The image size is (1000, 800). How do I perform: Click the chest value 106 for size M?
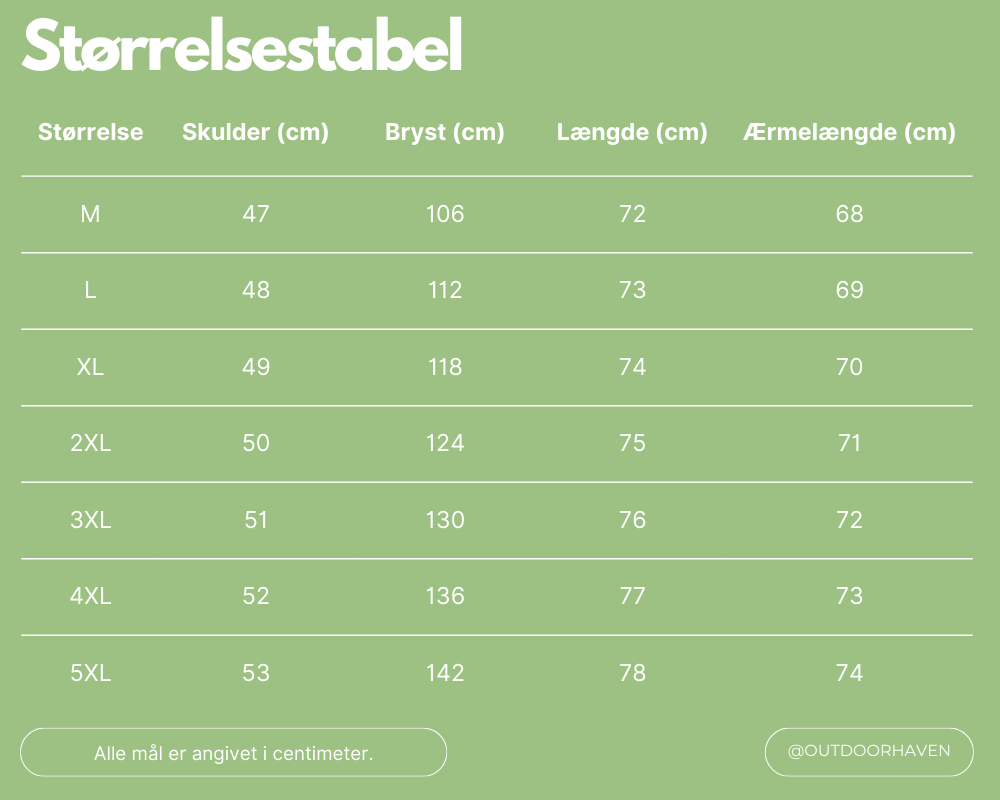444,214
